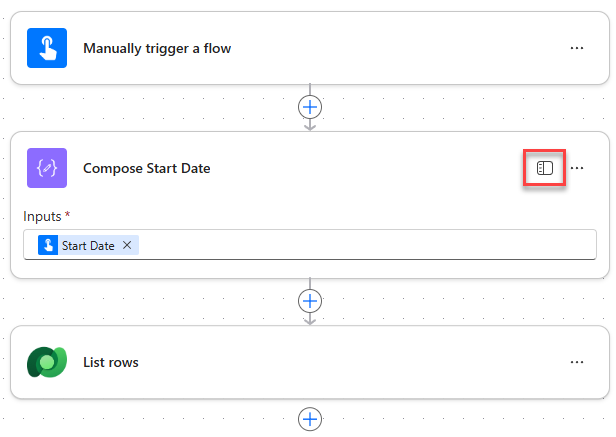Viewport: 616px width, 437px height.
Task: Toggle the Compose Start Date panel view icon
Action: 545,168
